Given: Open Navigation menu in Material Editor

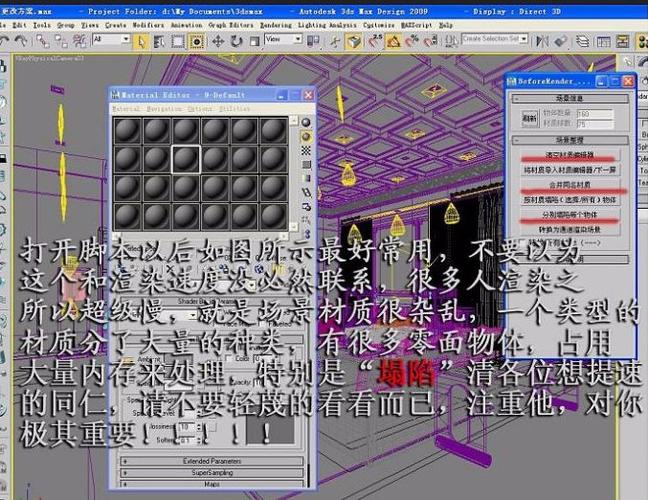Looking at the screenshot, I should pos(164,109).
